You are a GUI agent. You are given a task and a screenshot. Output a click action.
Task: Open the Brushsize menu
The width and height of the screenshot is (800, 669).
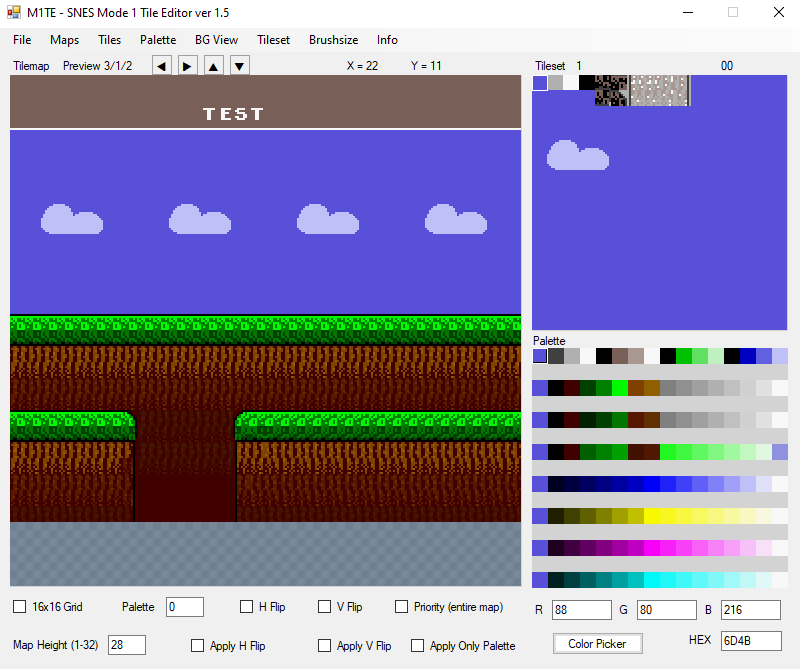(333, 40)
